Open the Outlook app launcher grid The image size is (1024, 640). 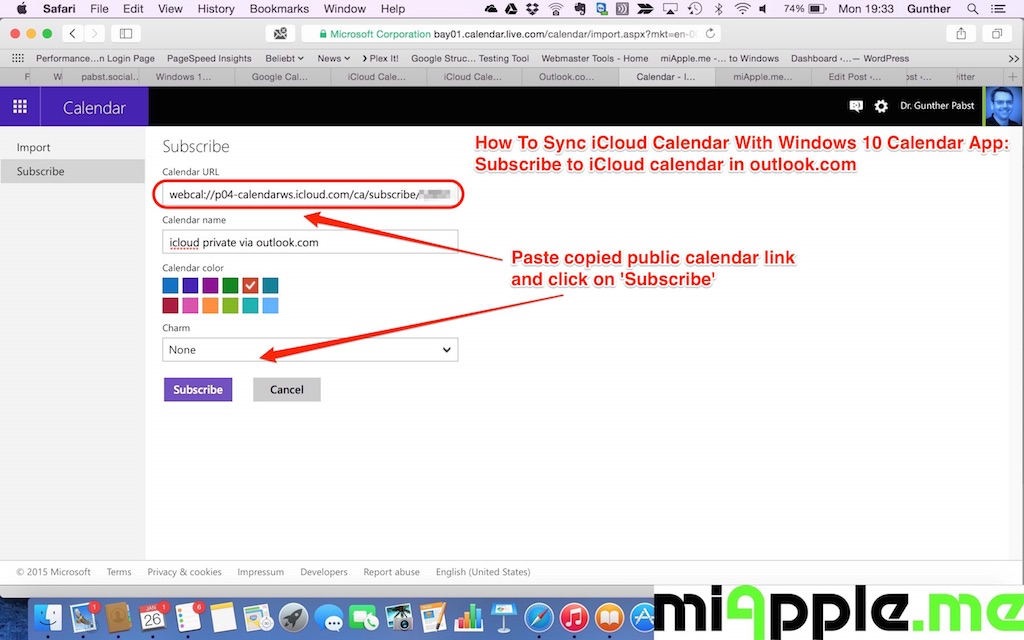(x=20, y=107)
